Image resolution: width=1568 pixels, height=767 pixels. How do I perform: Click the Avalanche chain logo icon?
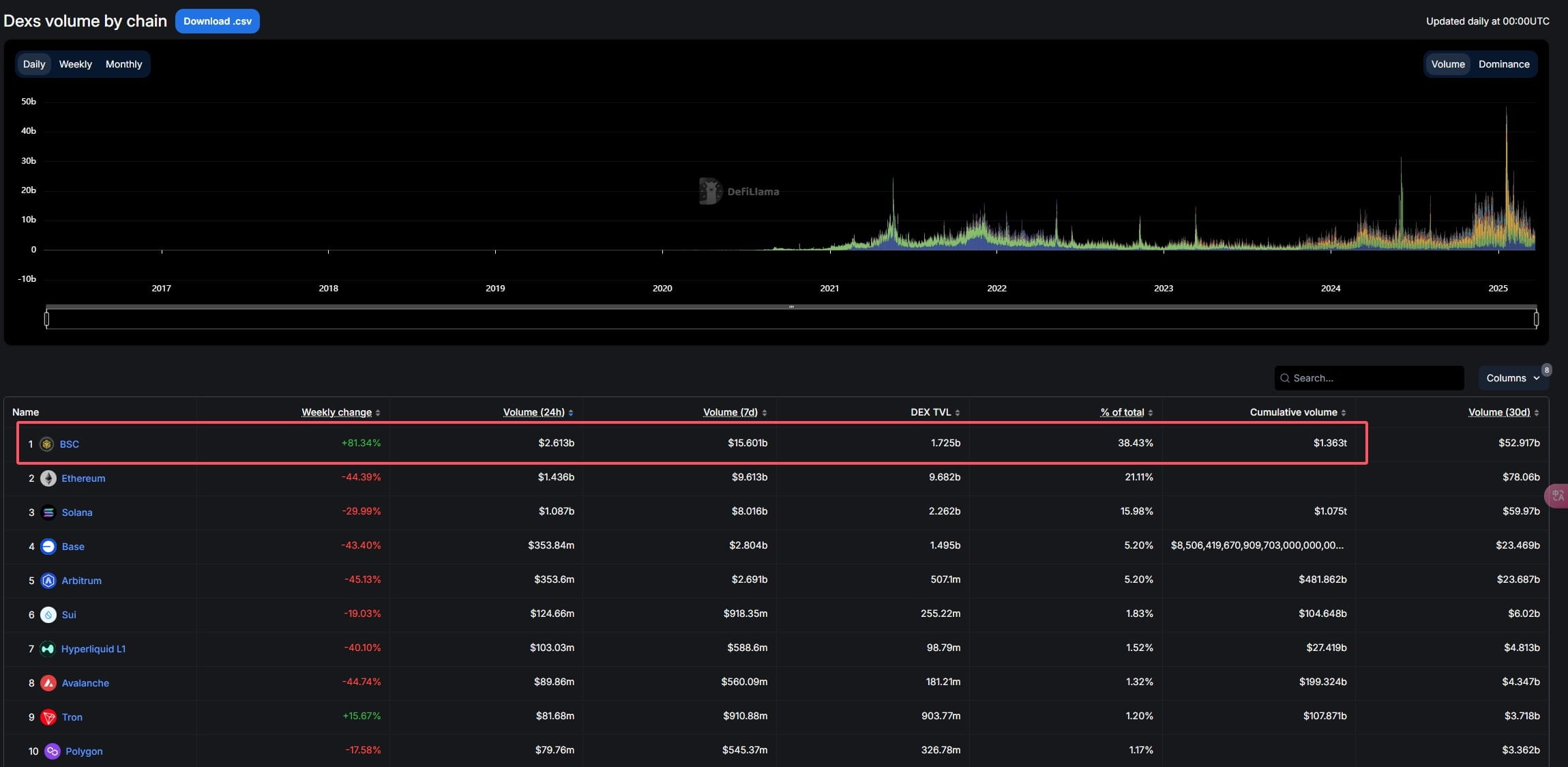(48, 683)
